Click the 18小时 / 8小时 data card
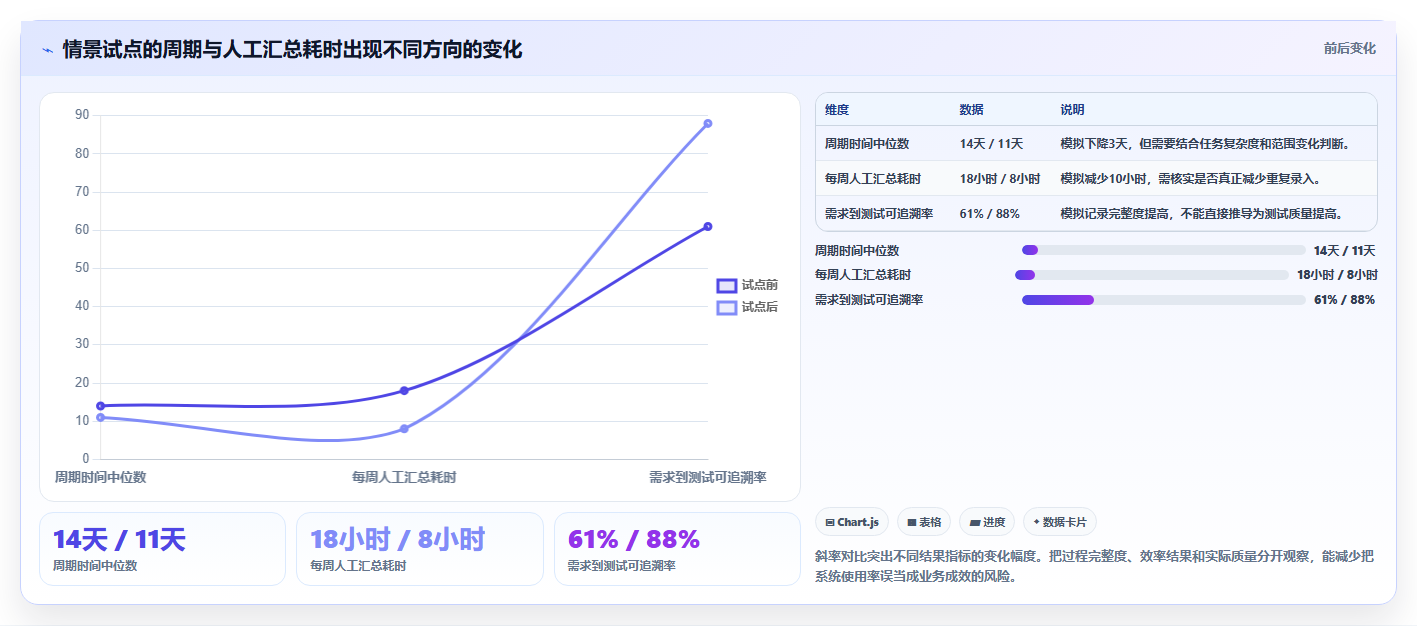Screen dimensions: 1417x626 click(419, 549)
